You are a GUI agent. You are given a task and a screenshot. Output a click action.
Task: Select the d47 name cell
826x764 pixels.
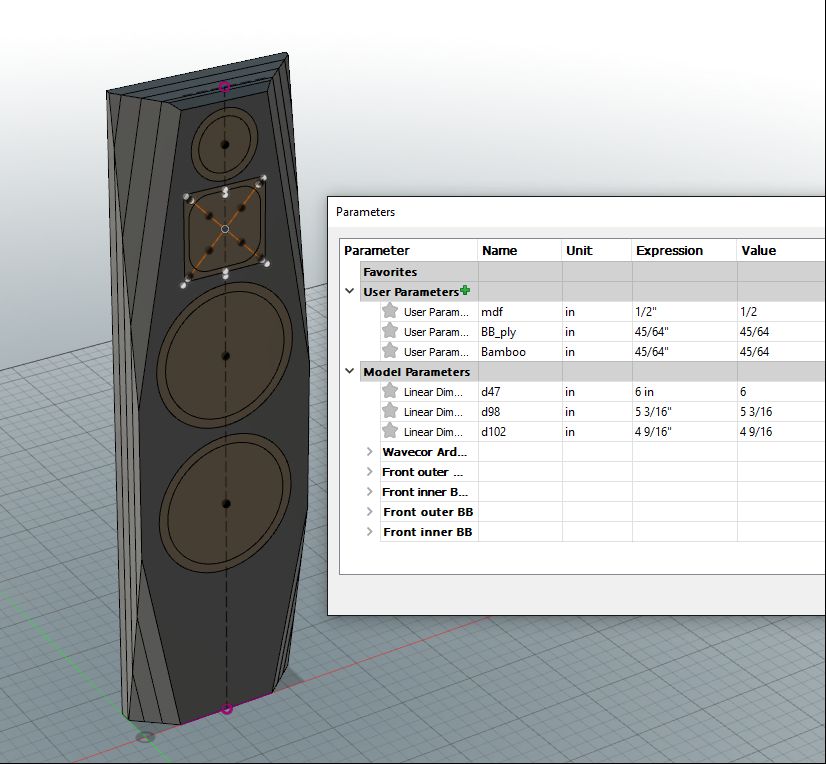(520, 392)
